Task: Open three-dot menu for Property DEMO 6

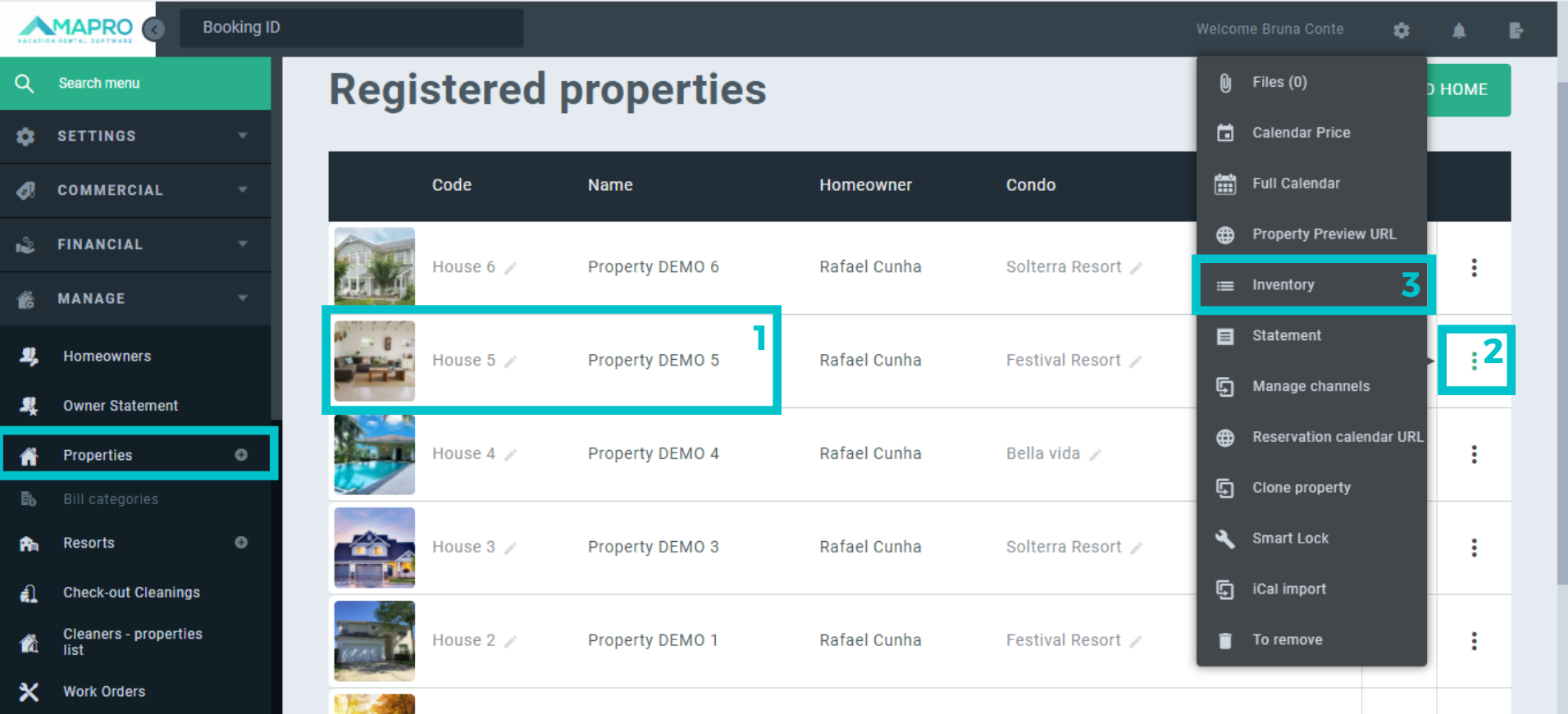Action: coord(1474,267)
